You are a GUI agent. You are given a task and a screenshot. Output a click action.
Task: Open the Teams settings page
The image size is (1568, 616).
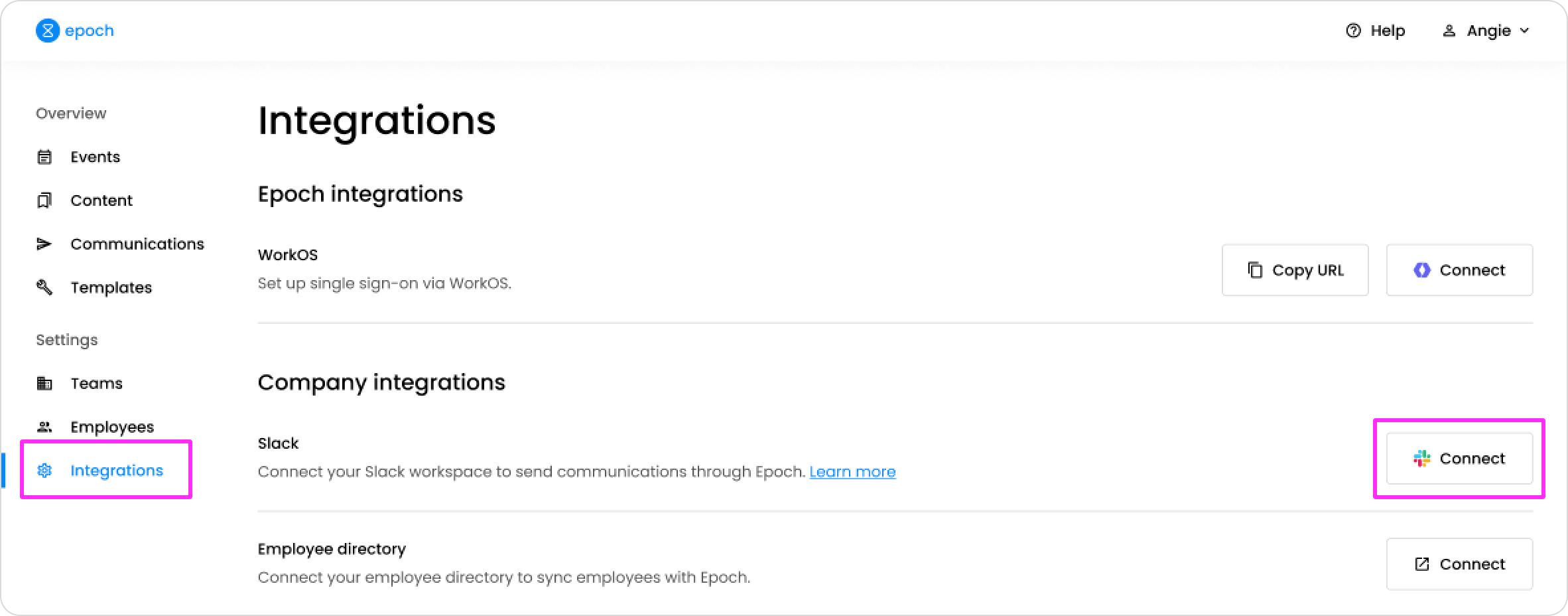coord(96,383)
